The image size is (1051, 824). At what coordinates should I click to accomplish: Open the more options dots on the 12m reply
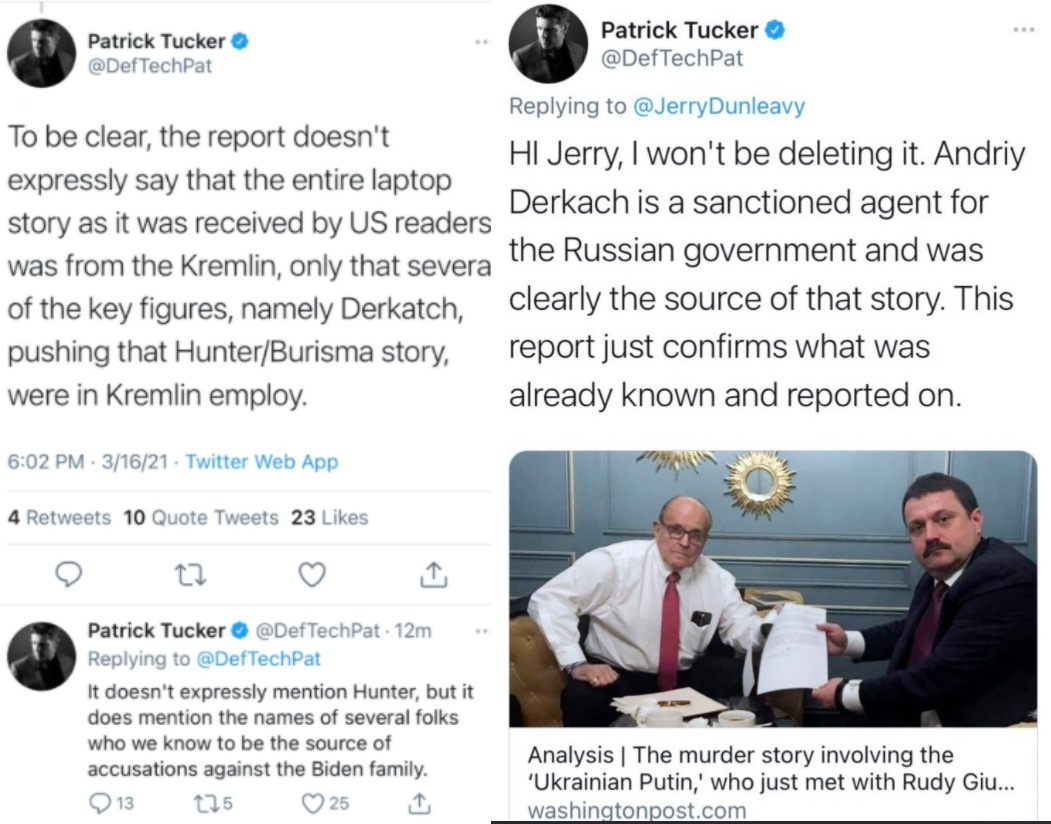[482, 631]
